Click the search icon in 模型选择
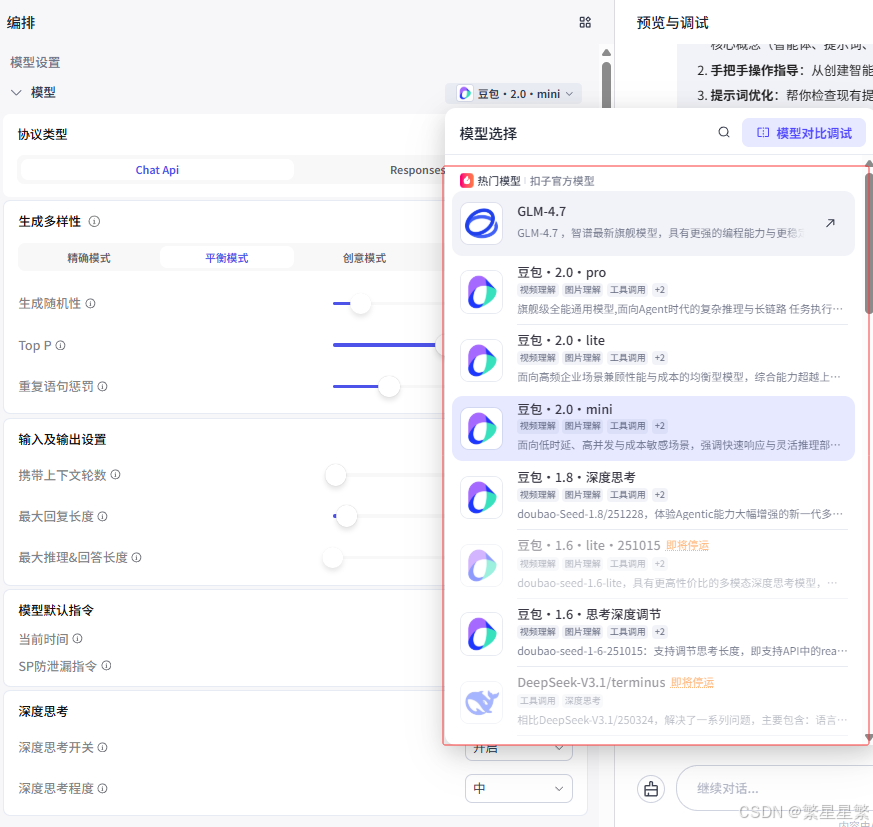 click(x=723, y=133)
